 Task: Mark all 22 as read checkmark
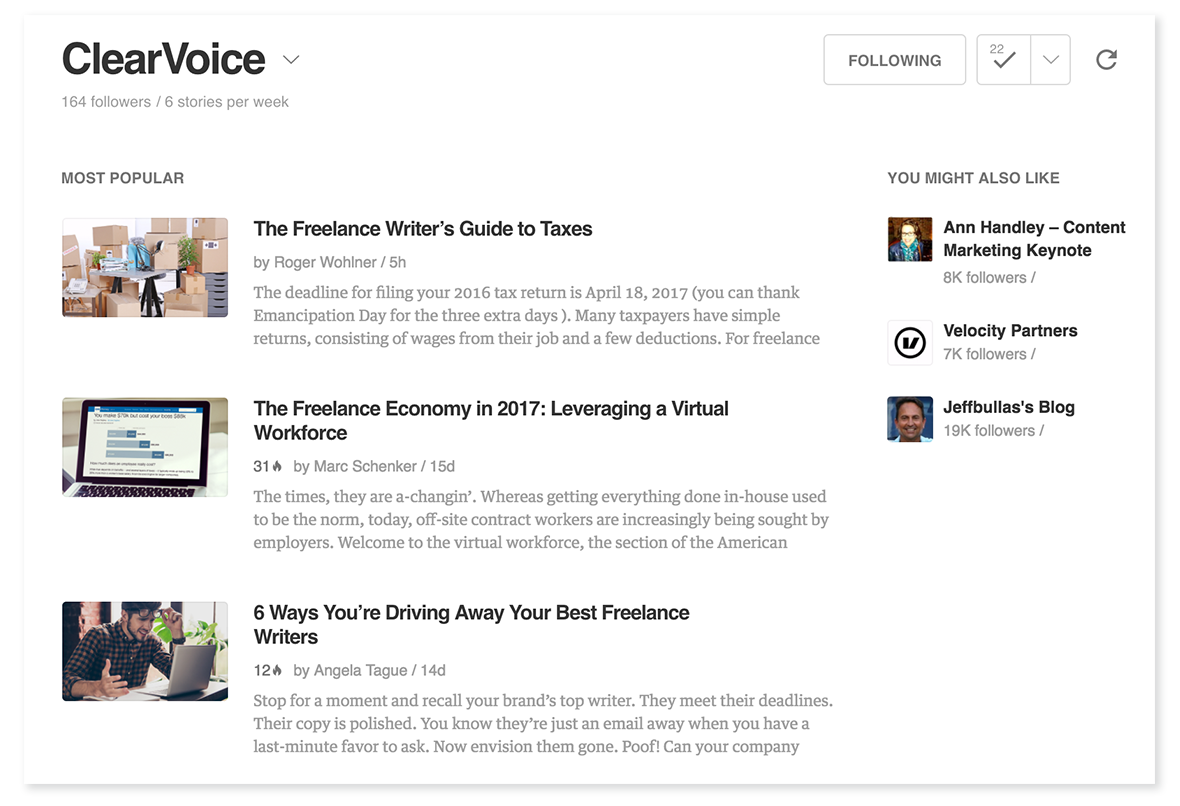[x=1003, y=59]
